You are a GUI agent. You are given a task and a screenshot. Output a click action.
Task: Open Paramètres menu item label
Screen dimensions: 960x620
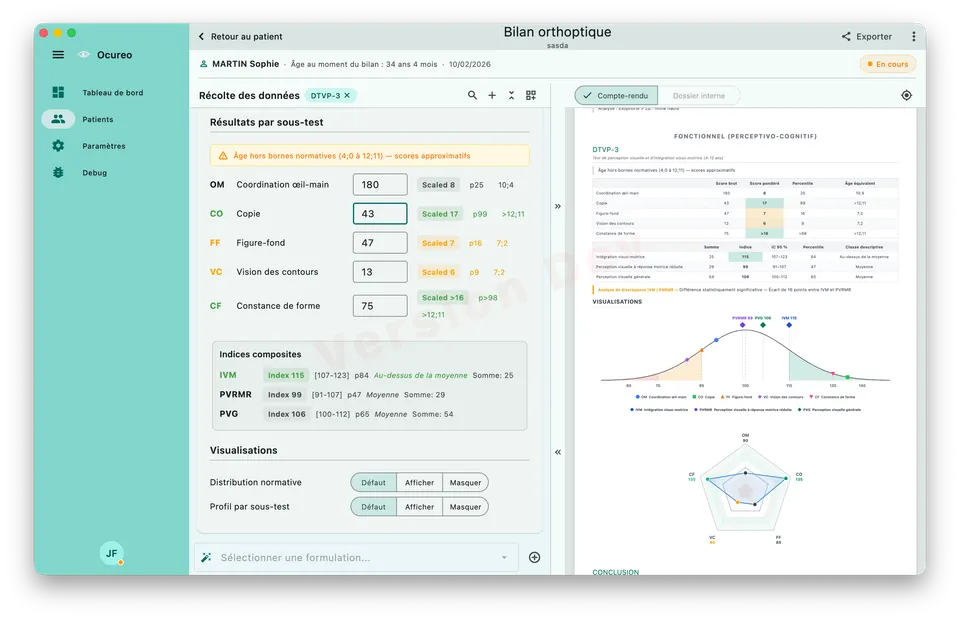click(x=104, y=146)
